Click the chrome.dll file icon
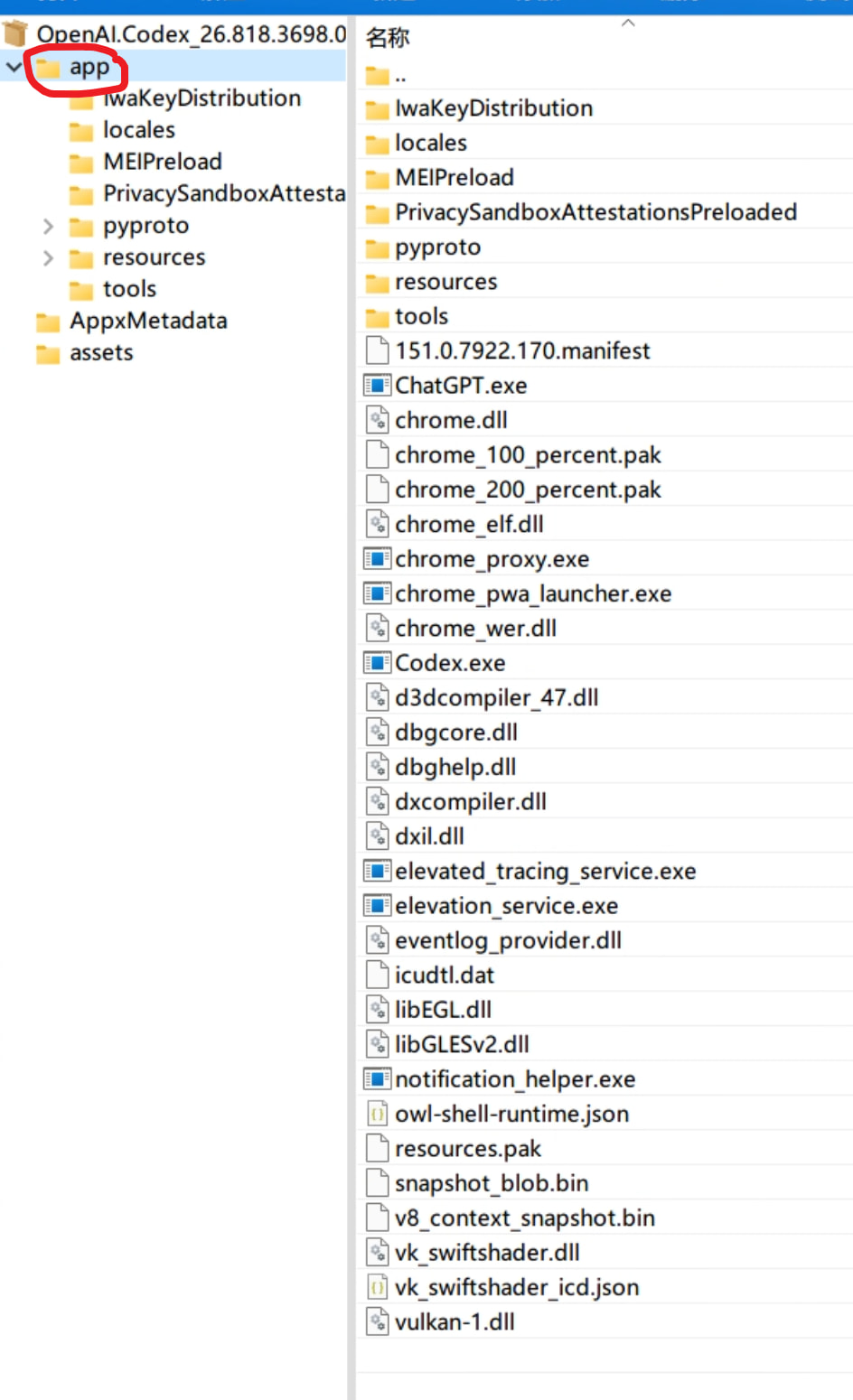Screen dimensions: 853x1400 377,420
